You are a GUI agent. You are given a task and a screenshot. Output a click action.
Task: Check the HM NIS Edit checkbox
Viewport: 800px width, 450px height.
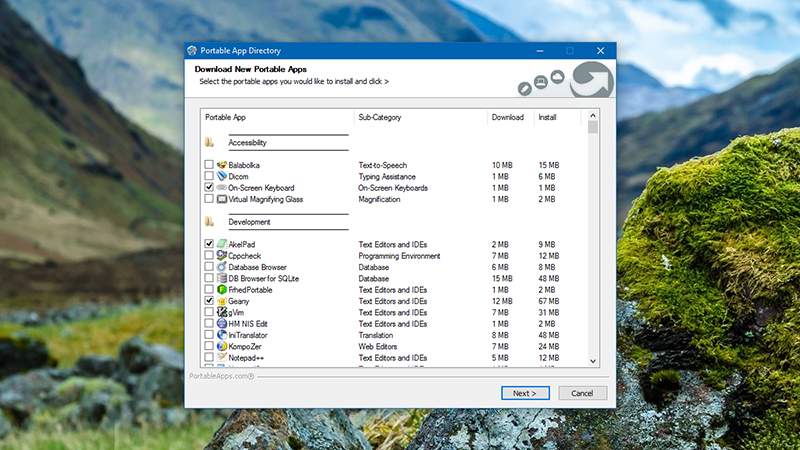click(x=209, y=323)
